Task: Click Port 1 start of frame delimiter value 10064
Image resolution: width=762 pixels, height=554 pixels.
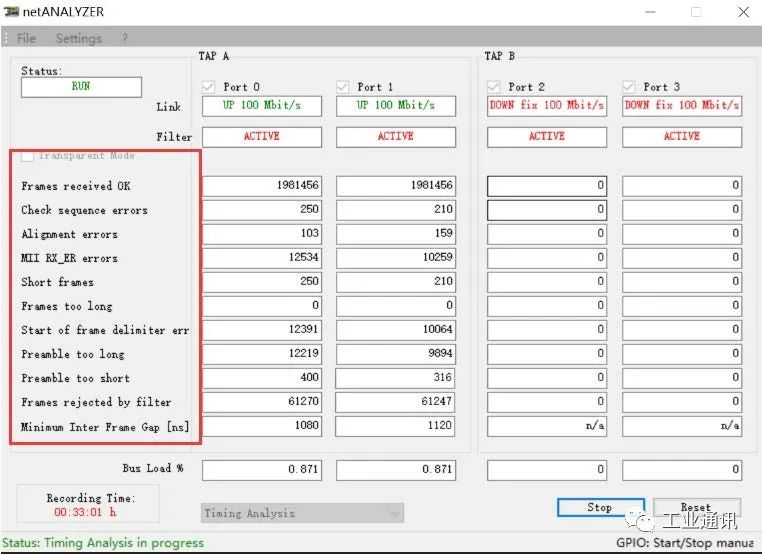Action: click(x=396, y=329)
